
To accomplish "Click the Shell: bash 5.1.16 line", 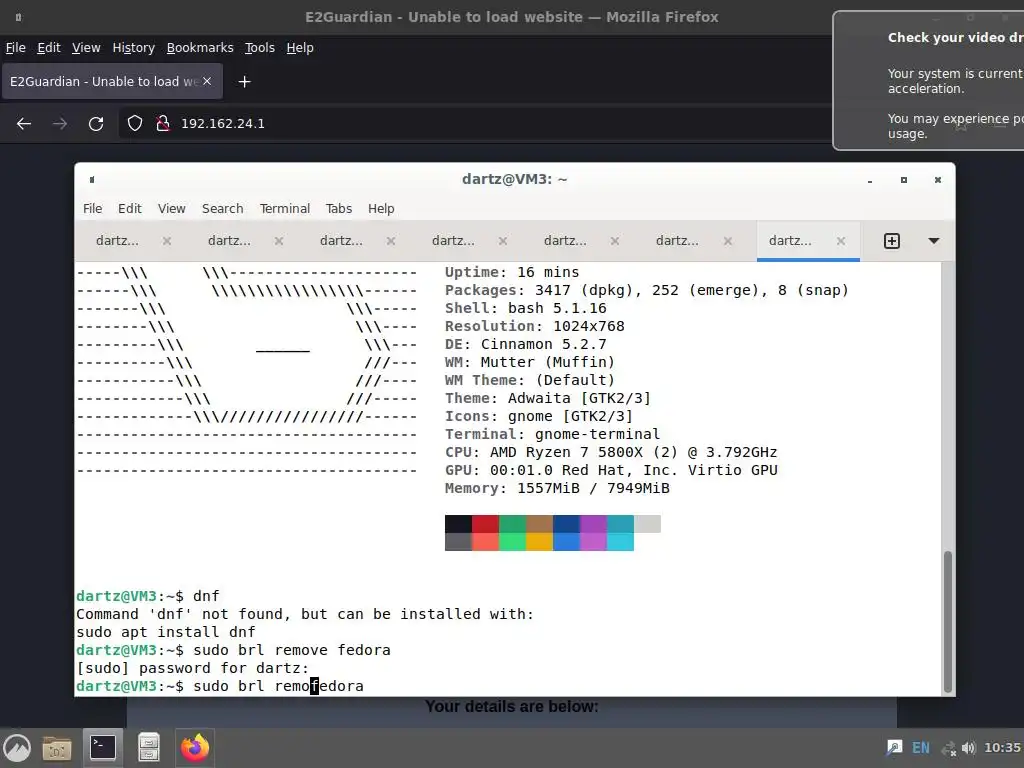I will [526, 308].
